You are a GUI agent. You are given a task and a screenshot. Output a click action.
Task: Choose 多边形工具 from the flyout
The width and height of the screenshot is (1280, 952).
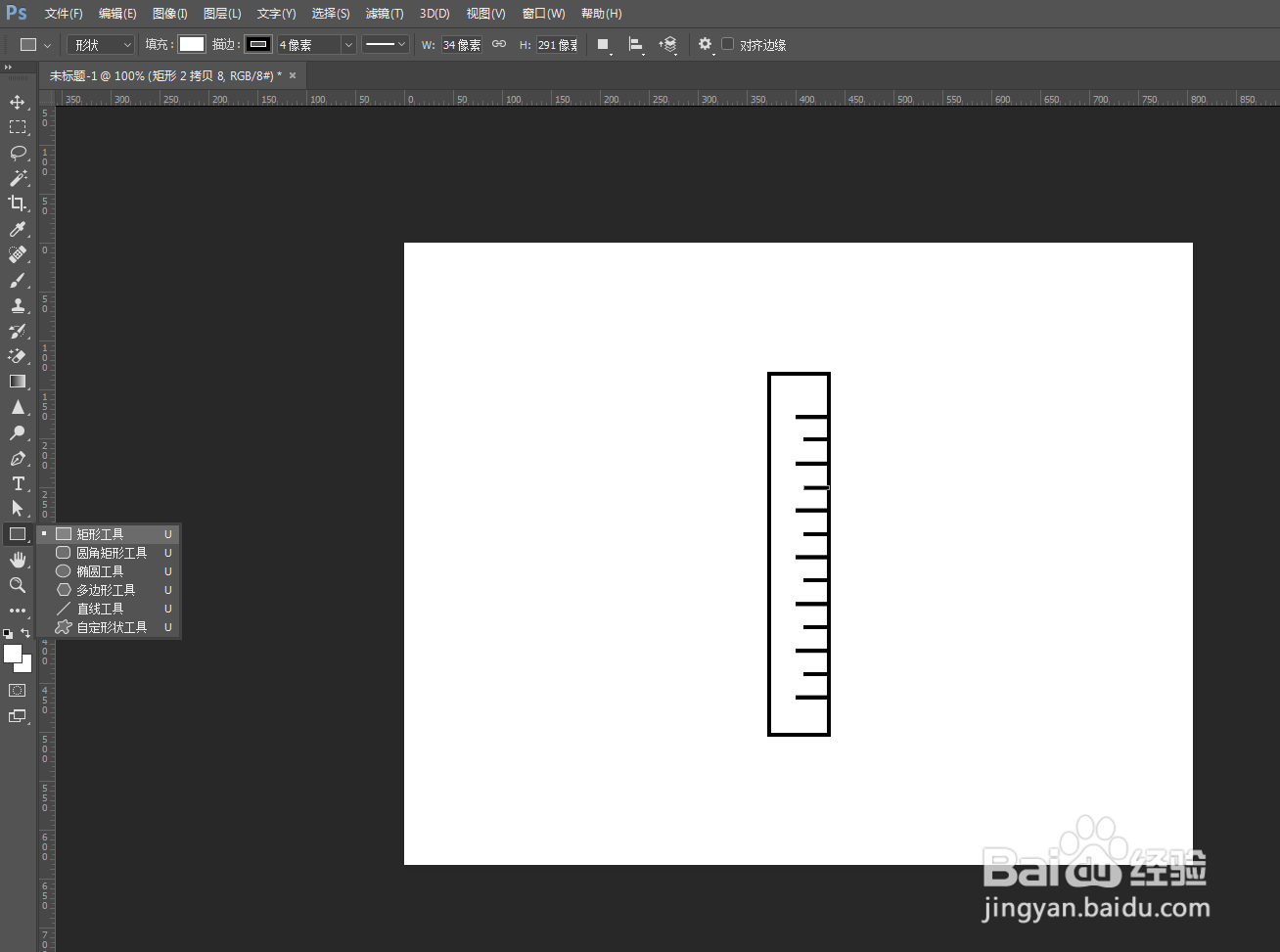[109, 590]
